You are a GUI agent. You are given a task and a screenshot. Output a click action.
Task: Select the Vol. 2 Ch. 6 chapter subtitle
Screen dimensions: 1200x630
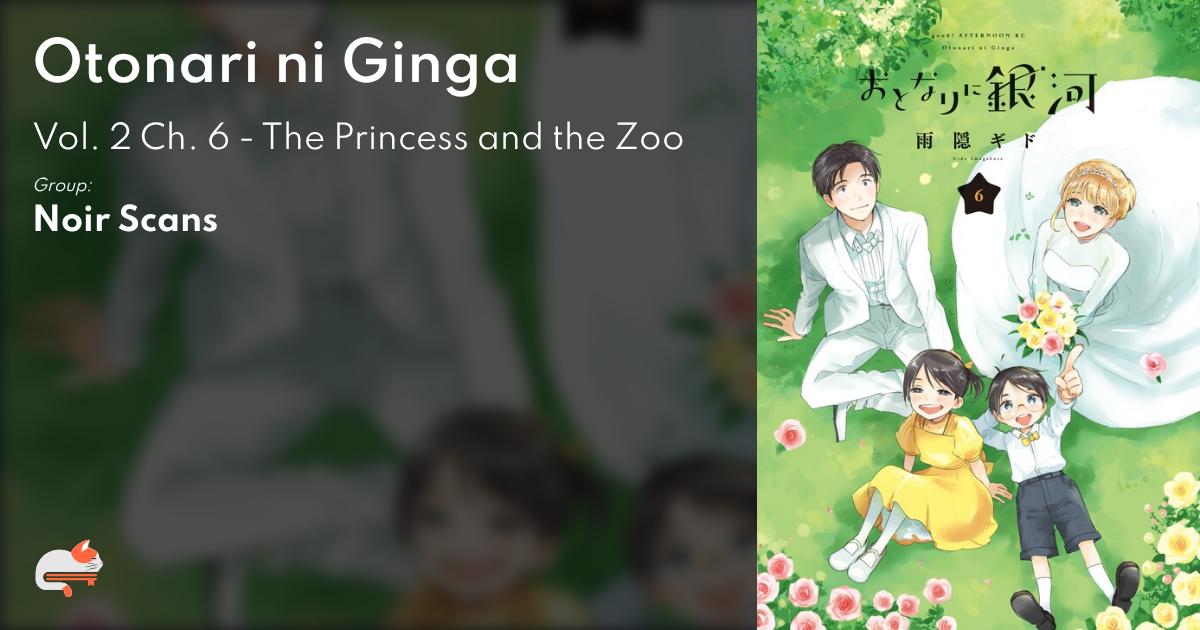click(358, 136)
